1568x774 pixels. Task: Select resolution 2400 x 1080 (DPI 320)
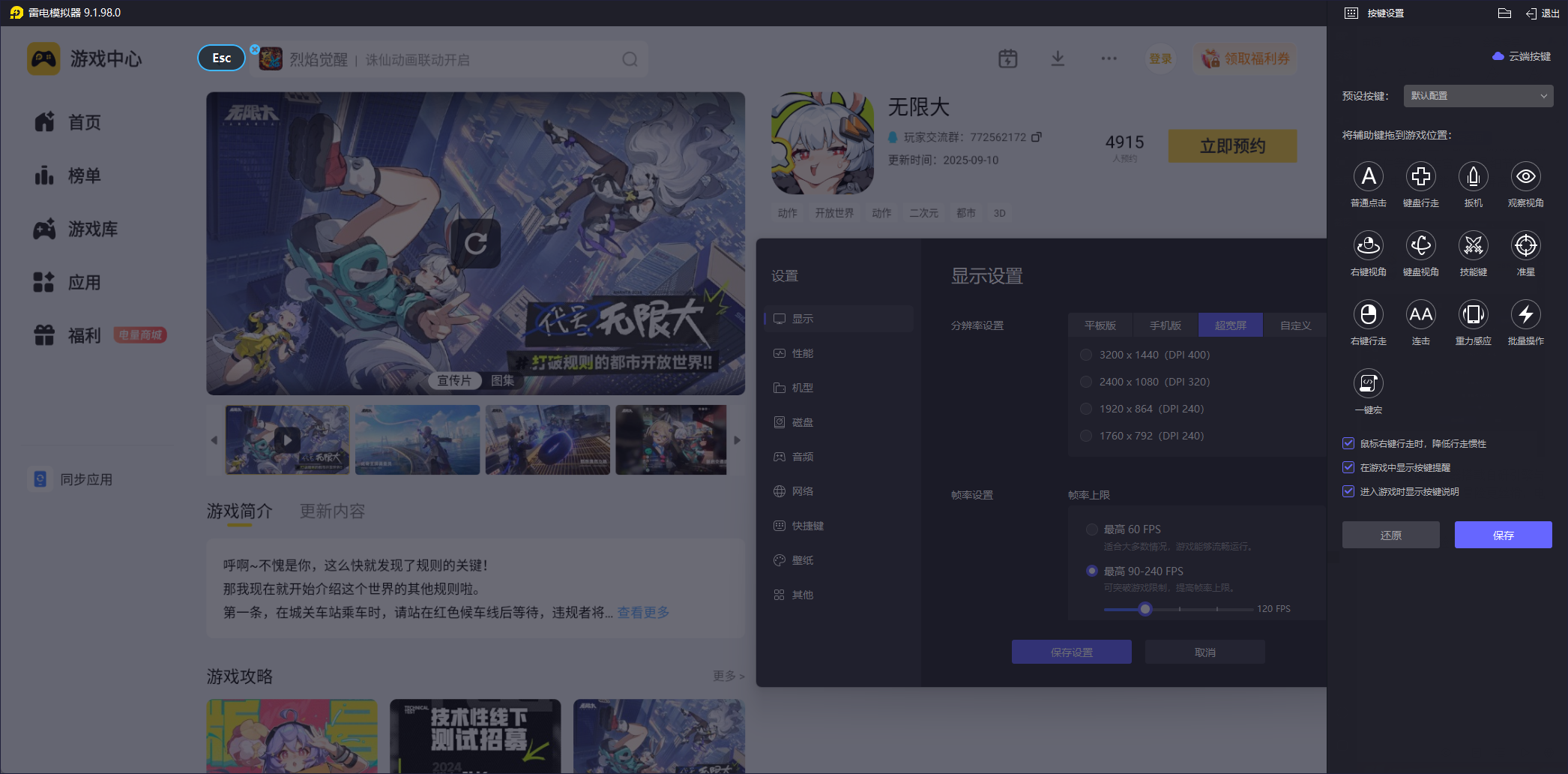coord(1086,382)
